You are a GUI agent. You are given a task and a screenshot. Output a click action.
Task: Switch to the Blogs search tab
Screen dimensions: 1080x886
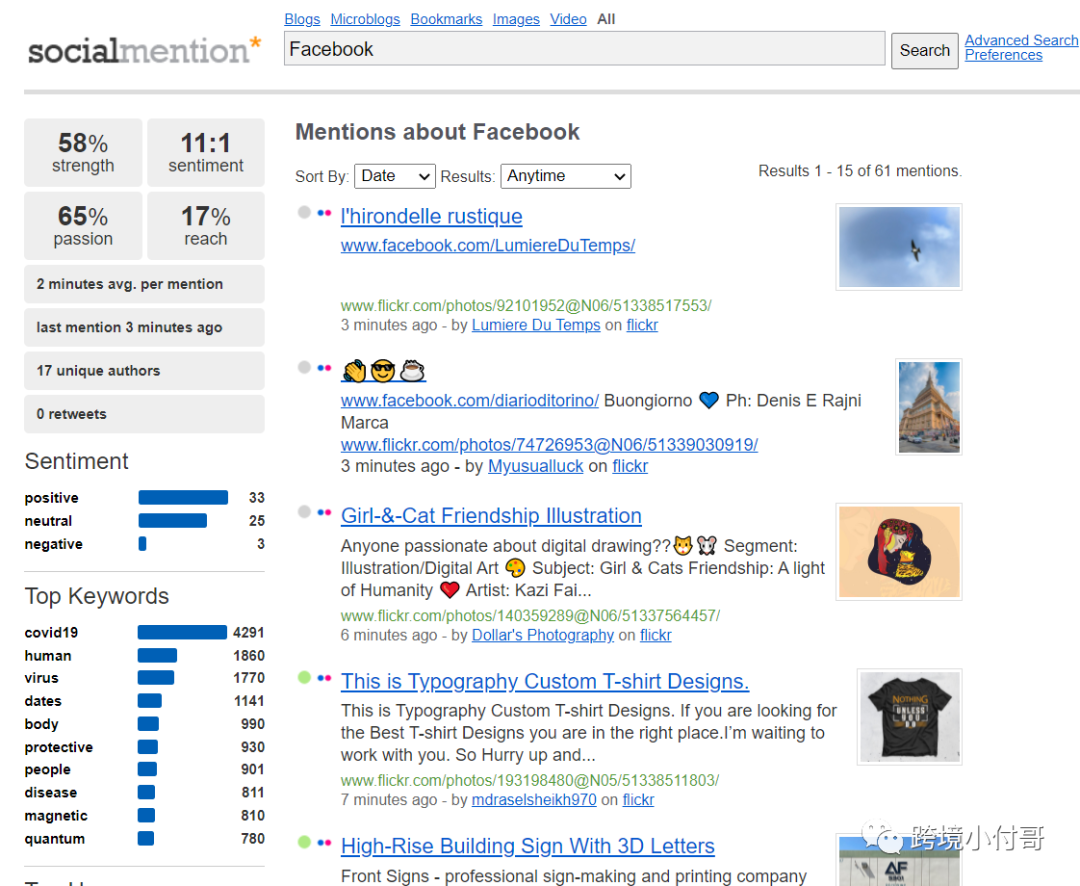[302, 19]
